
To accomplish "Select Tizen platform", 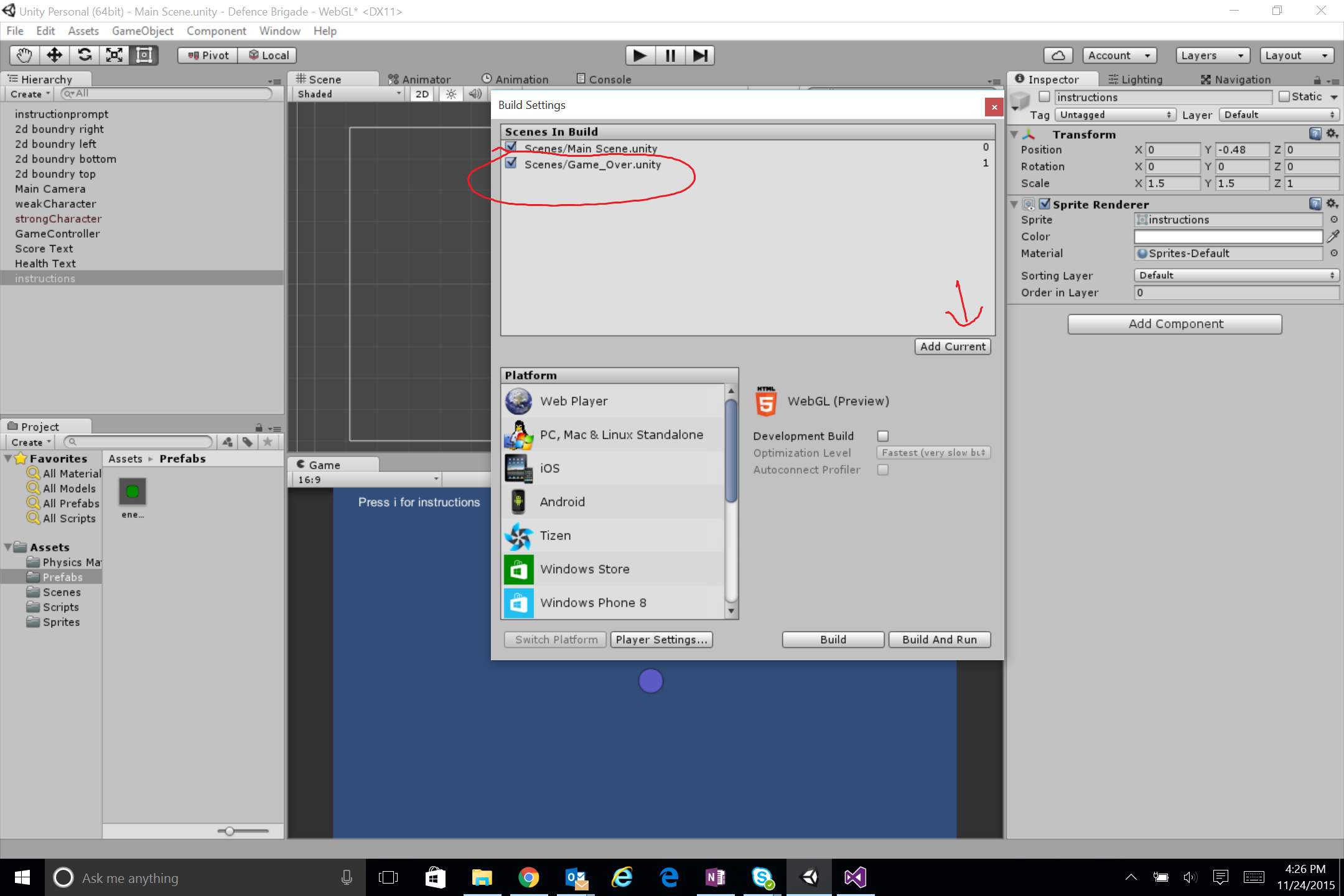I will (x=613, y=536).
